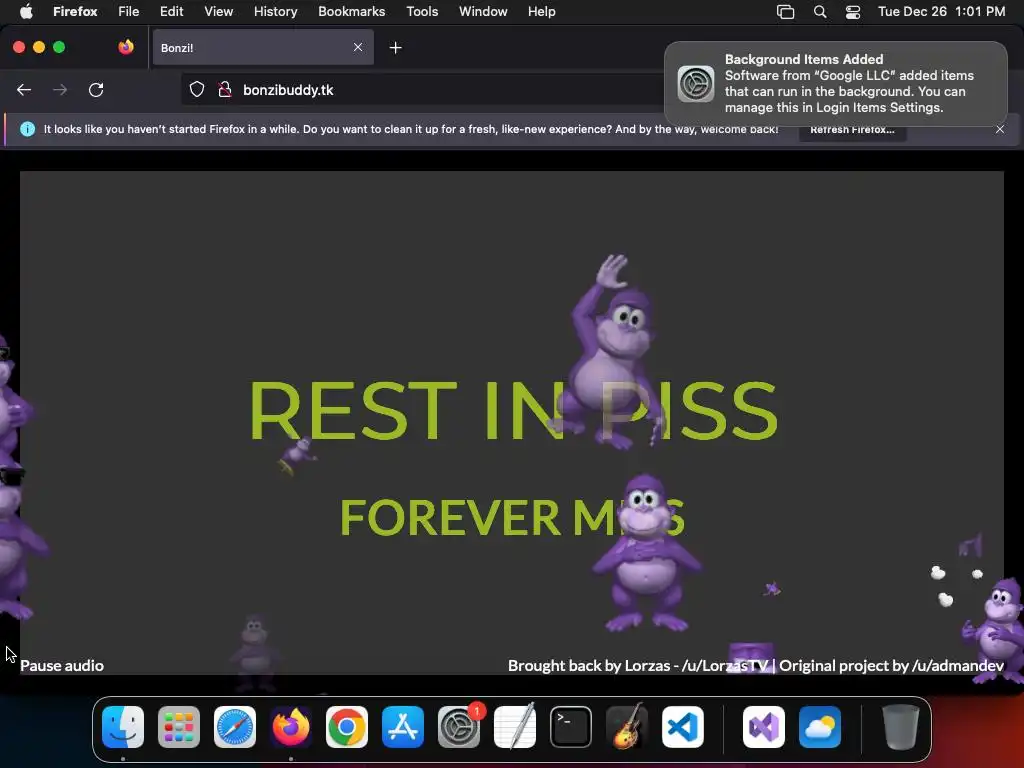Click the Refresh Firefox button

coord(852,129)
